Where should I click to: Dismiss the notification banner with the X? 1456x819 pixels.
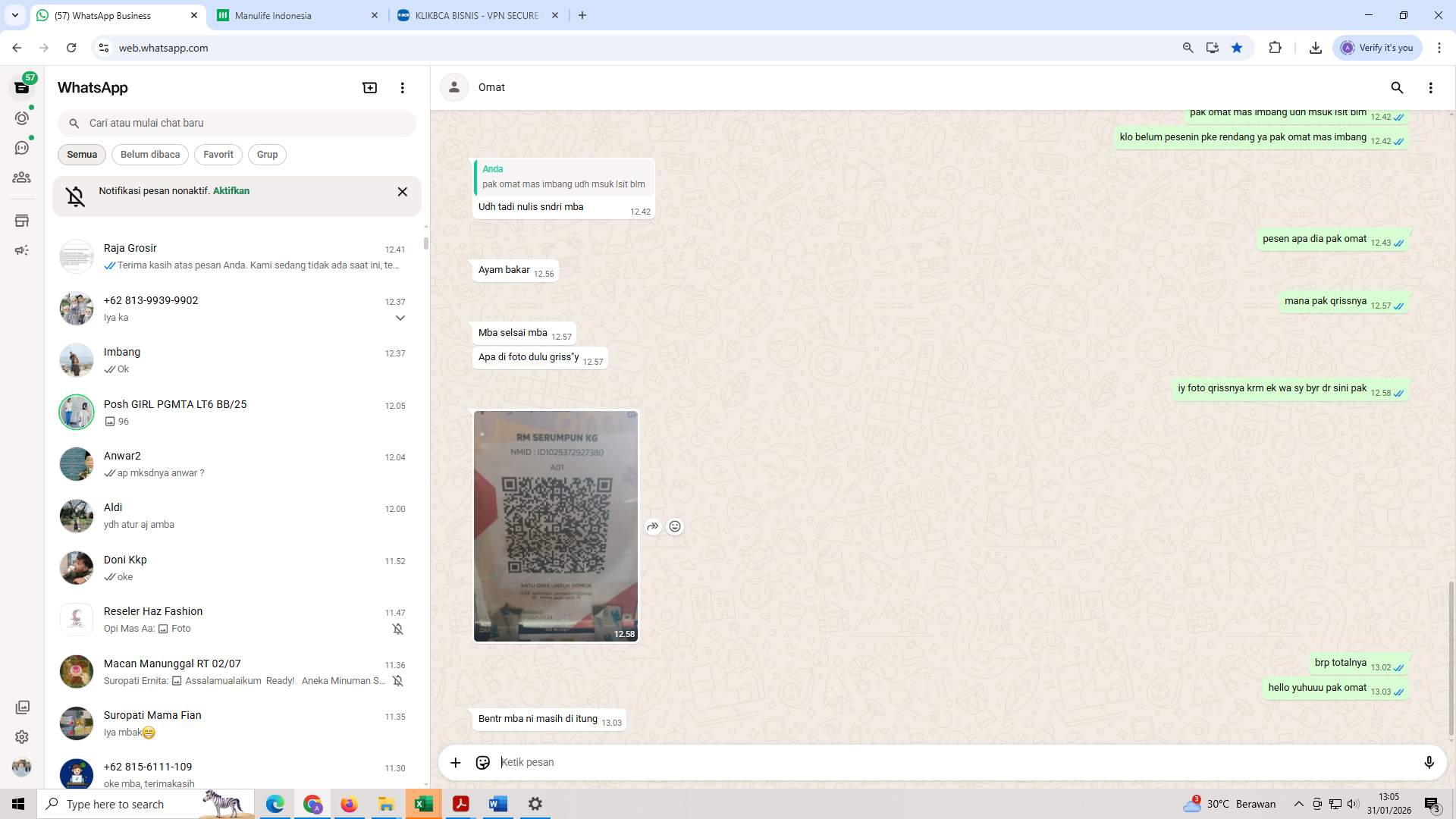[x=403, y=191]
